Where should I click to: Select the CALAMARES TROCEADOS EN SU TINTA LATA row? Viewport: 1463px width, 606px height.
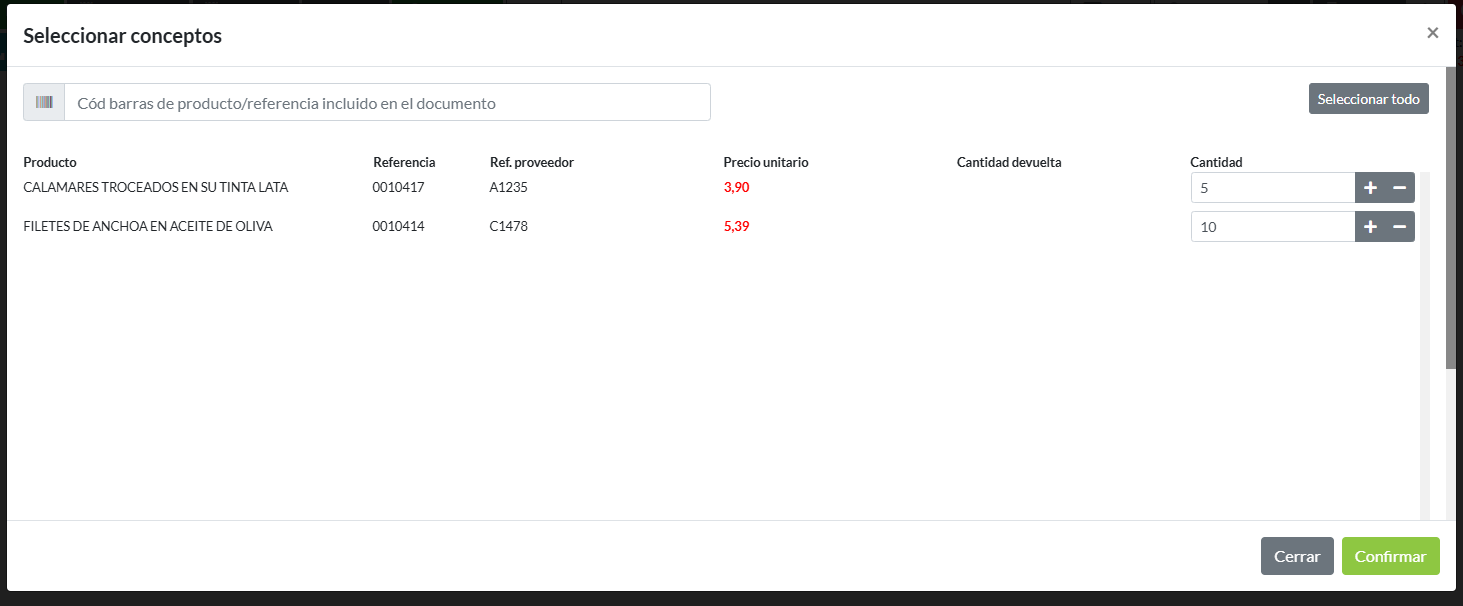[x=155, y=188]
